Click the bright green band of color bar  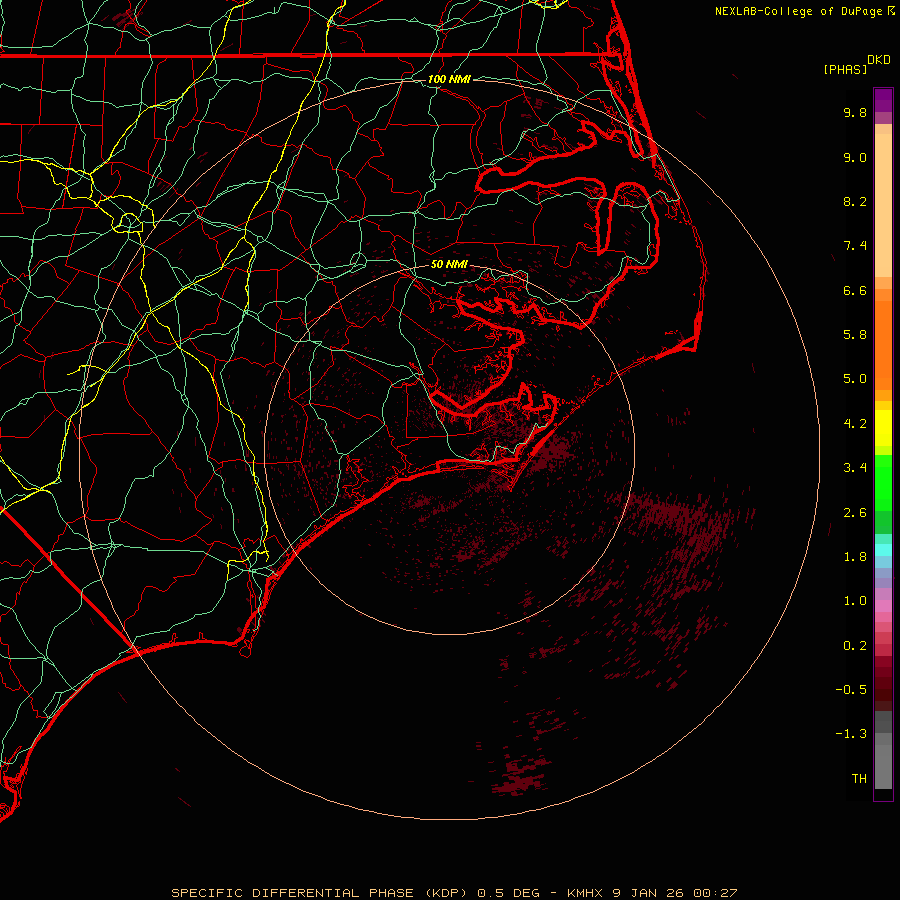pyautogui.click(x=883, y=483)
